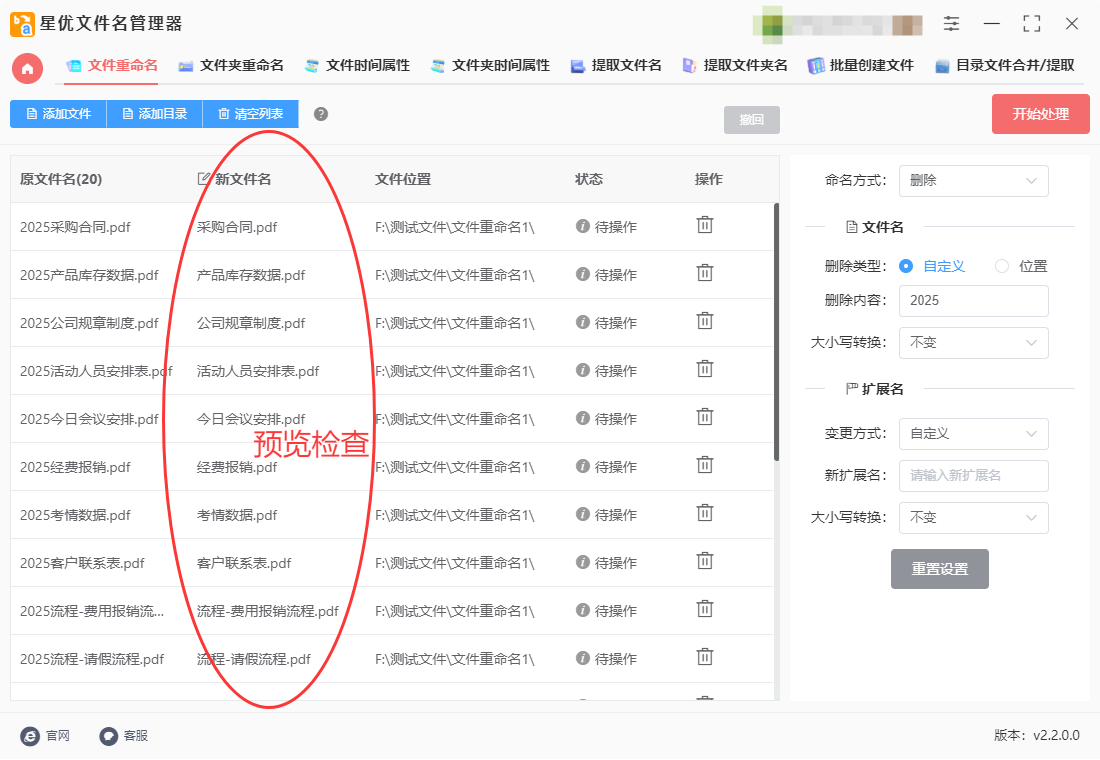Click the file path of the 流程-请假流程.pdf row

pyautogui.click(x=455, y=659)
